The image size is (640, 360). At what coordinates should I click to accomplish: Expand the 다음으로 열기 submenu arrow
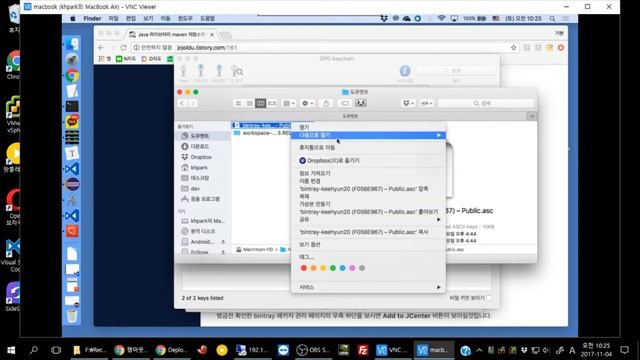[439, 135]
